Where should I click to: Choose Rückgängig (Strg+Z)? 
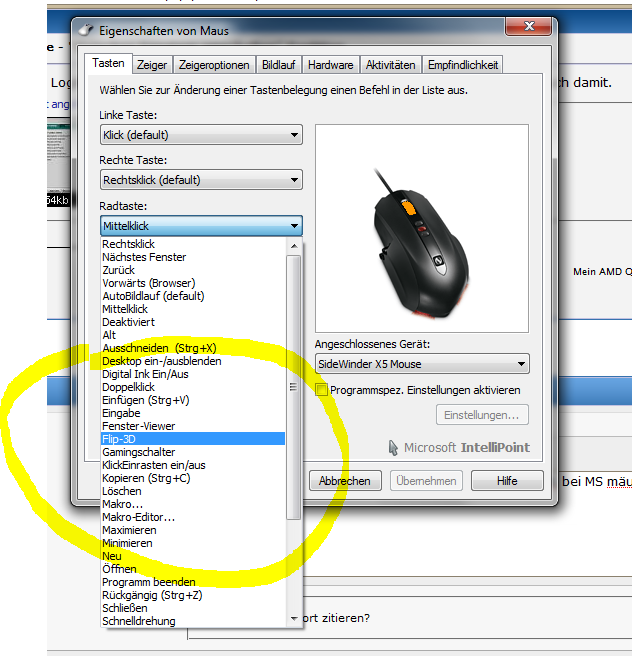(193, 595)
